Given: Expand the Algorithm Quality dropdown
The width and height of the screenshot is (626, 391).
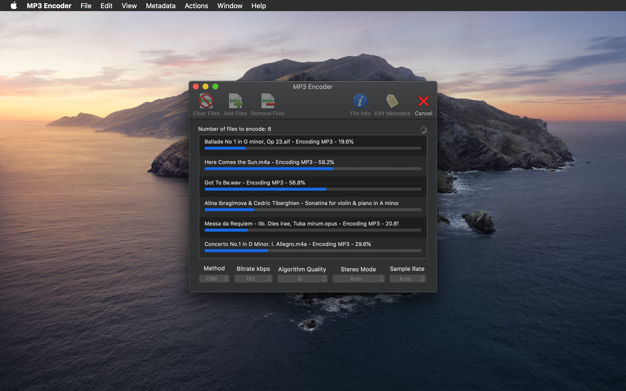Looking at the screenshot, I should coord(302,279).
